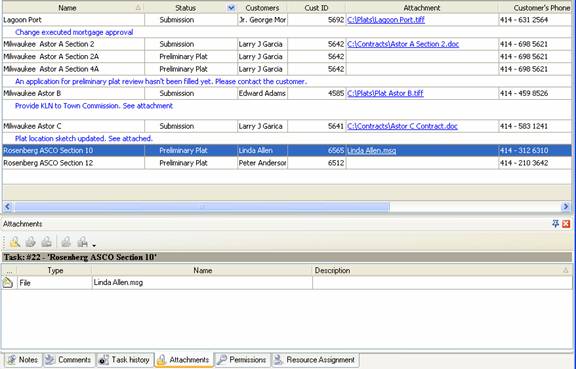Select the Milwaukee Astor C row
Image resolution: width=576 pixels, height=369 pixels.
click(x=287, y=126)
